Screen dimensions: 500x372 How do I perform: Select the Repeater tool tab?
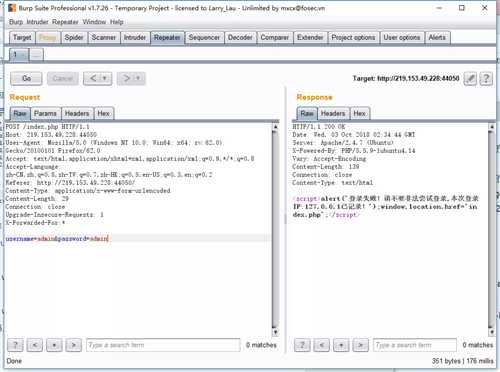(167, 38)
